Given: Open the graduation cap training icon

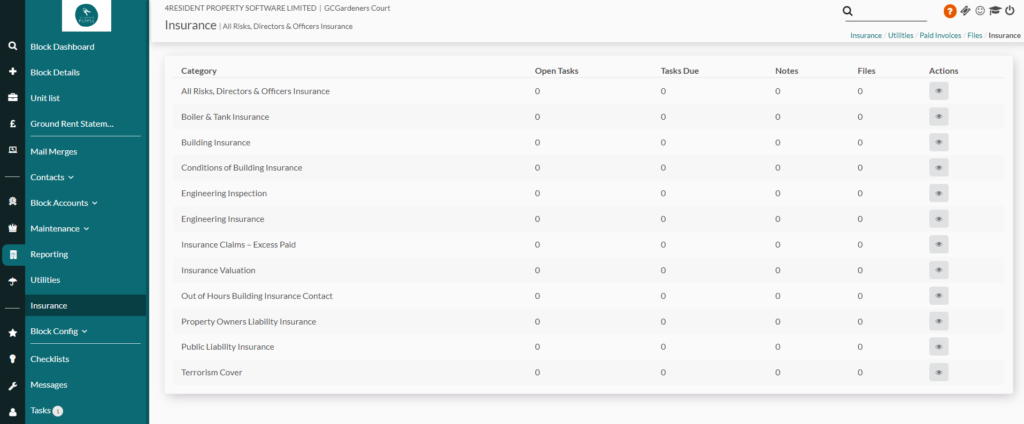Looking at the screenshot, I should (x=994, y=11).
